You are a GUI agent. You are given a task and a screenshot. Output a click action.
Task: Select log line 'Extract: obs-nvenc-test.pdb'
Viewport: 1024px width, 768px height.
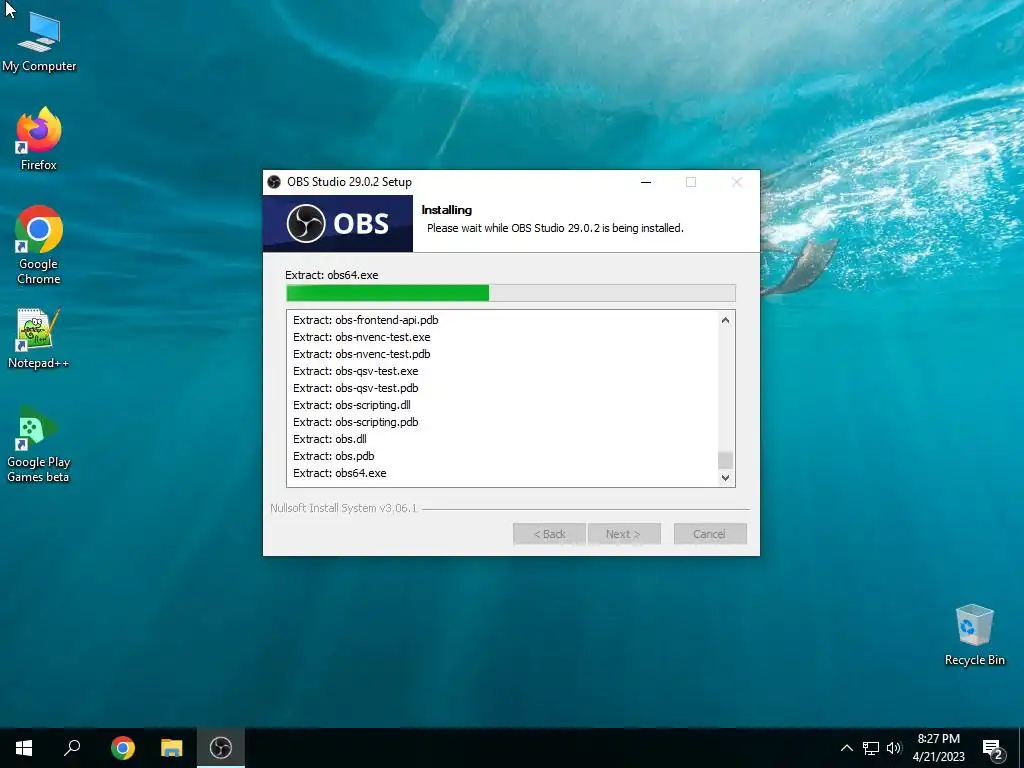point(361,354)
